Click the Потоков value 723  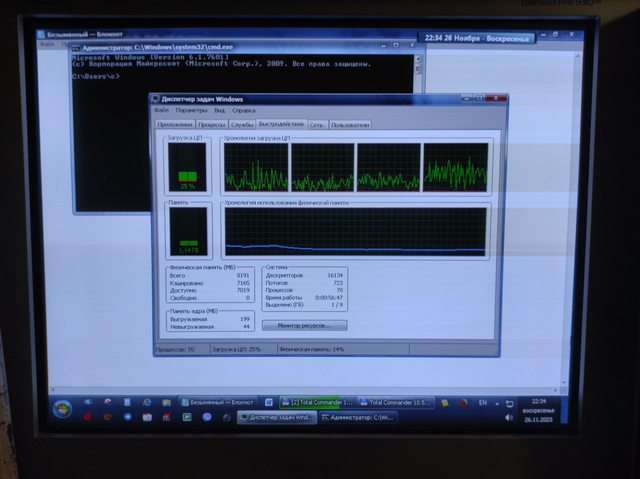coord(338,283)
